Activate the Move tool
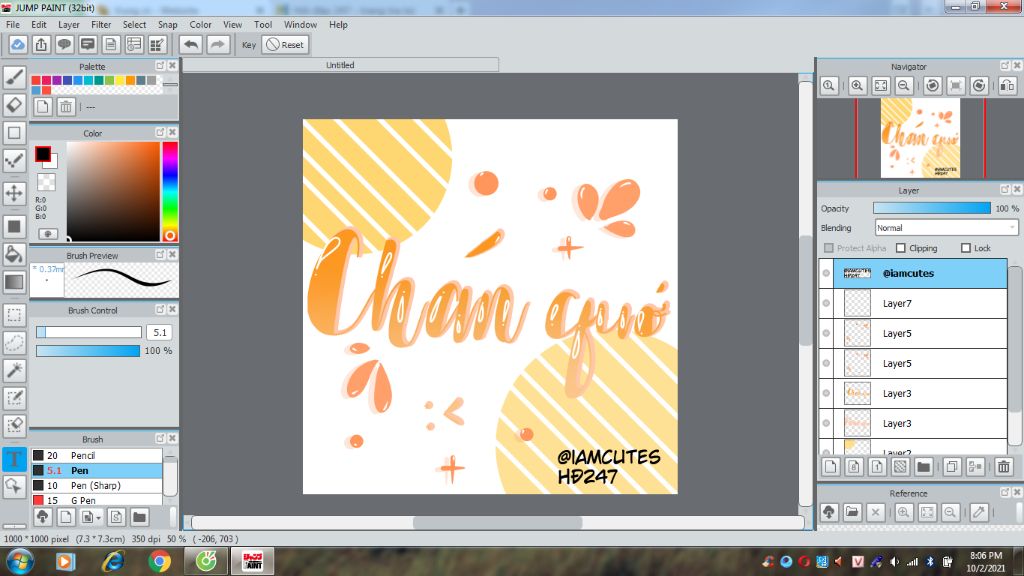Image resolution: width=1024 pixels, height=576 pixels. click(14, 193)
